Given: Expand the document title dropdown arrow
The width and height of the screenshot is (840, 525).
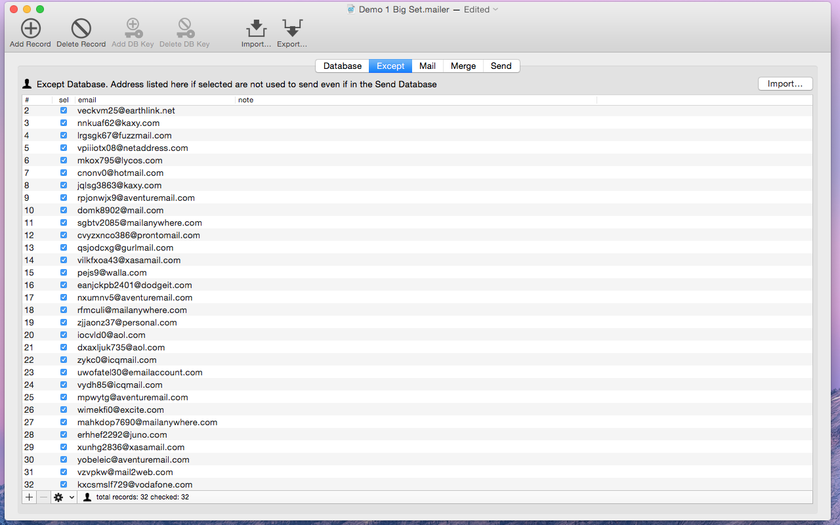Looking at the screenshot, I should [496, 10].
